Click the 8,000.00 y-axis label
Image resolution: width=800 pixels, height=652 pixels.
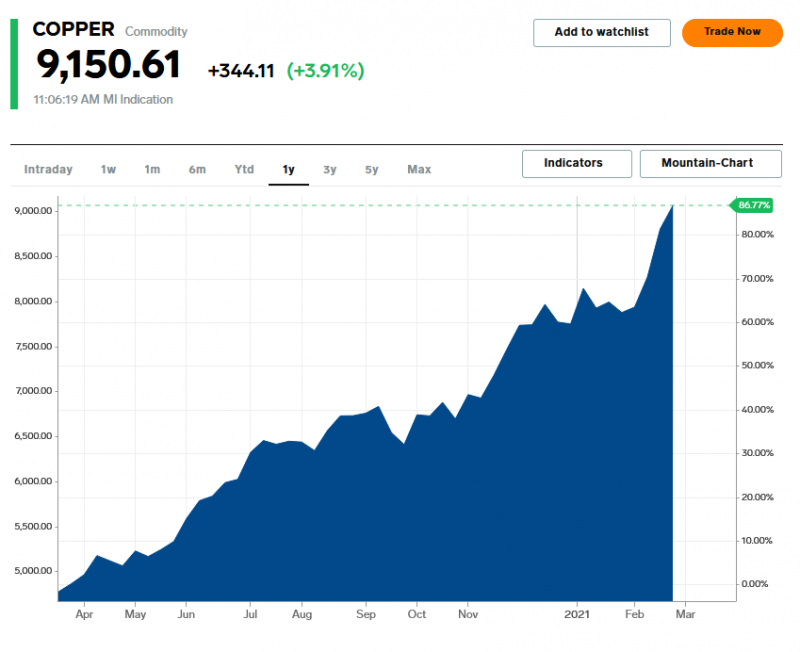click(33, 301)
